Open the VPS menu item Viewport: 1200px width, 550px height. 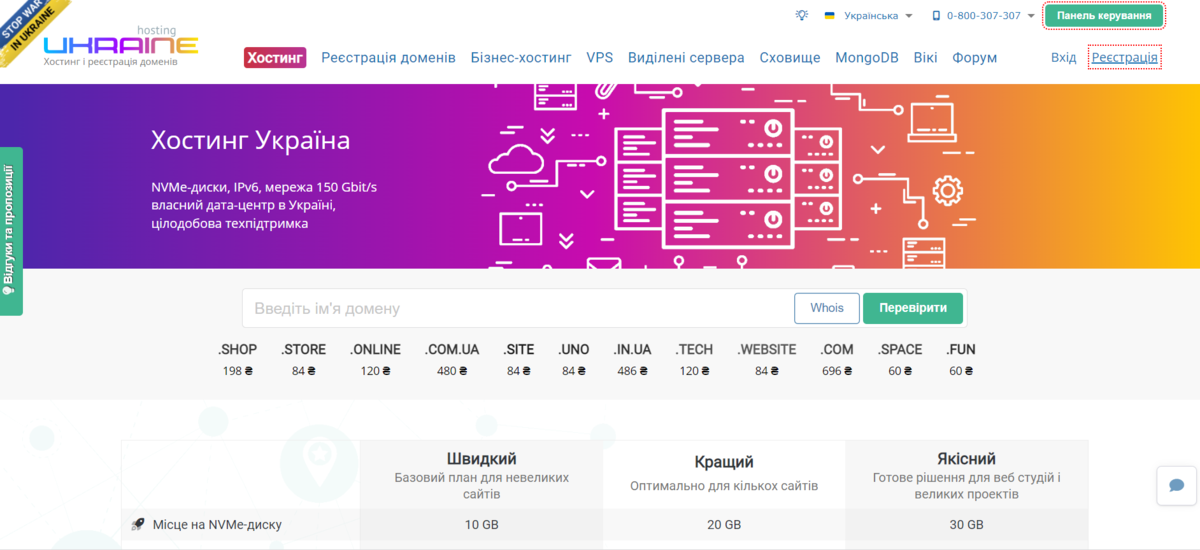pyautogui.click(x=600, y=57)
